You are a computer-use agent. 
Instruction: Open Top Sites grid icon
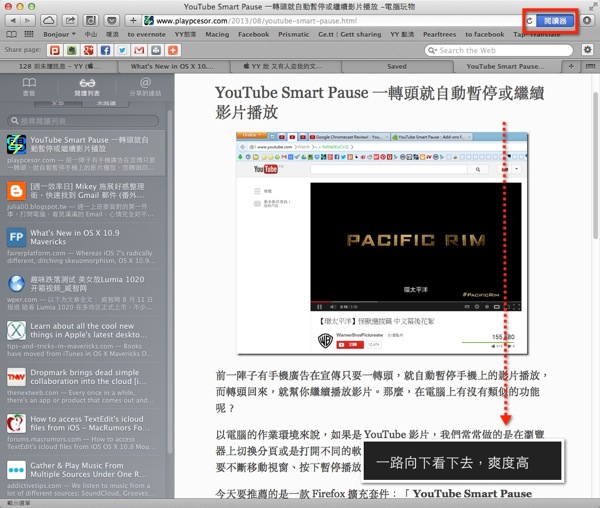click(29, 34)
